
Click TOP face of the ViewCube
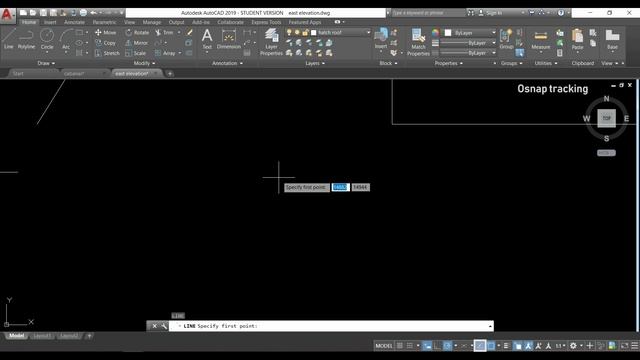click(x=606, y=118)
